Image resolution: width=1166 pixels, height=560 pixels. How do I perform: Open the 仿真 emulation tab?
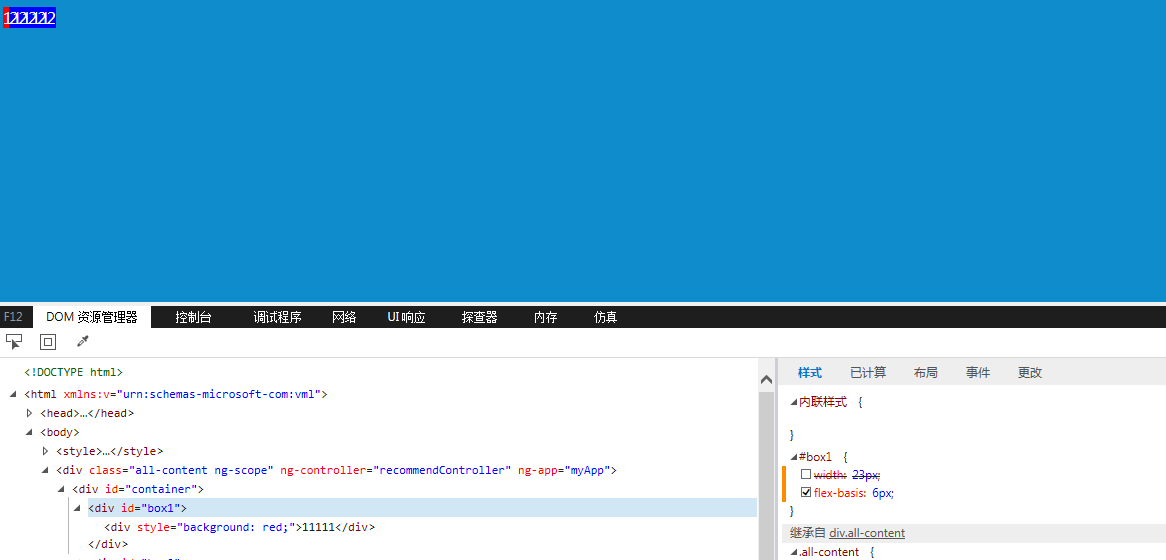(605, 317)
